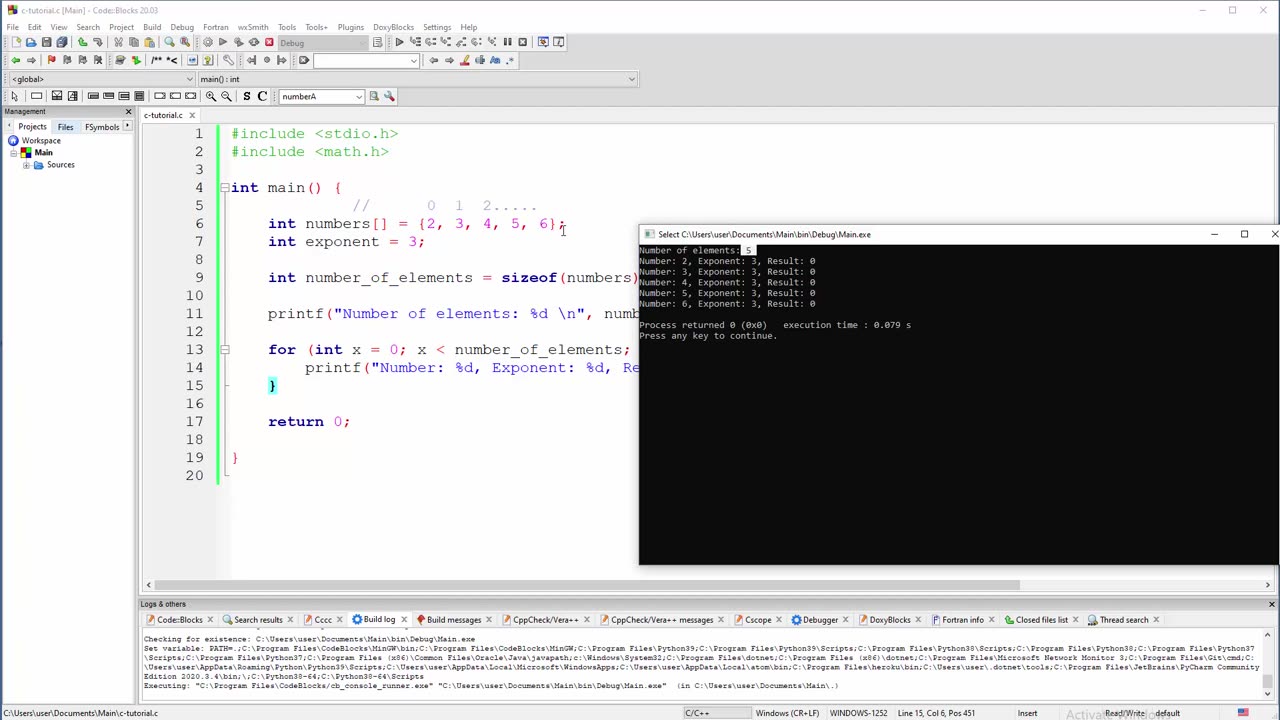The image size is (1280, 720).
Task: Click the search icon beside numberA
Action: coord(374,96)
